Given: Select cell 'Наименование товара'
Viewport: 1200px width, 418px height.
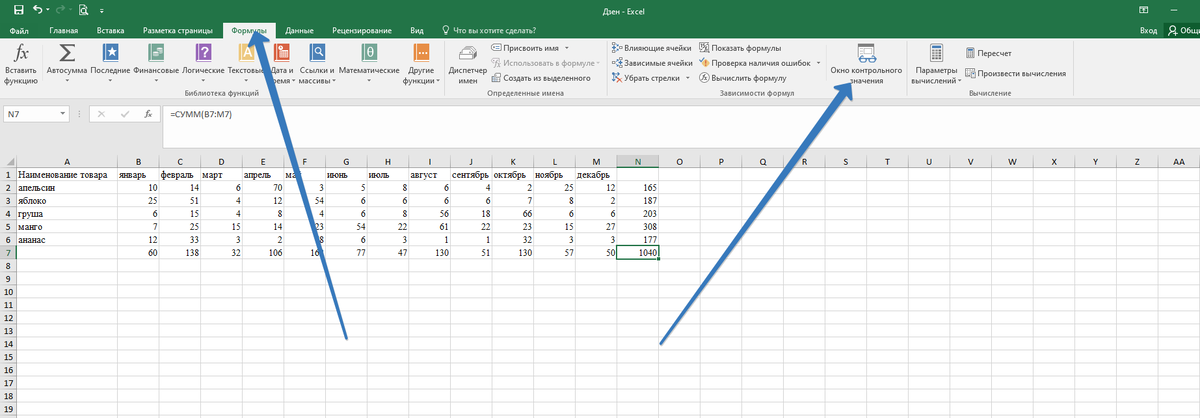Looking at the screenshot, I should click(x=66, y=174).
